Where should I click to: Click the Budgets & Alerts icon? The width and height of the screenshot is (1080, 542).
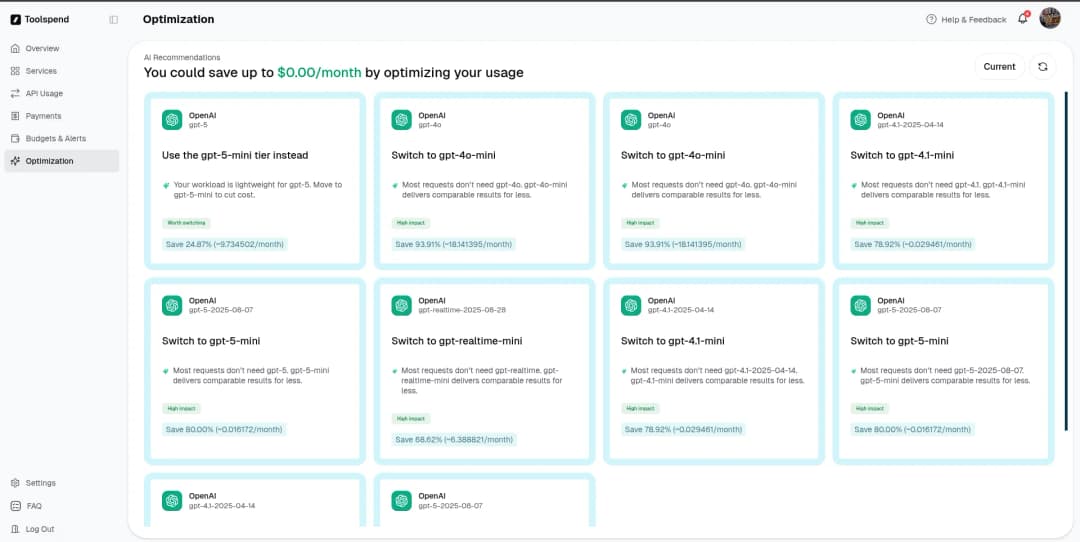pos(15,138)
